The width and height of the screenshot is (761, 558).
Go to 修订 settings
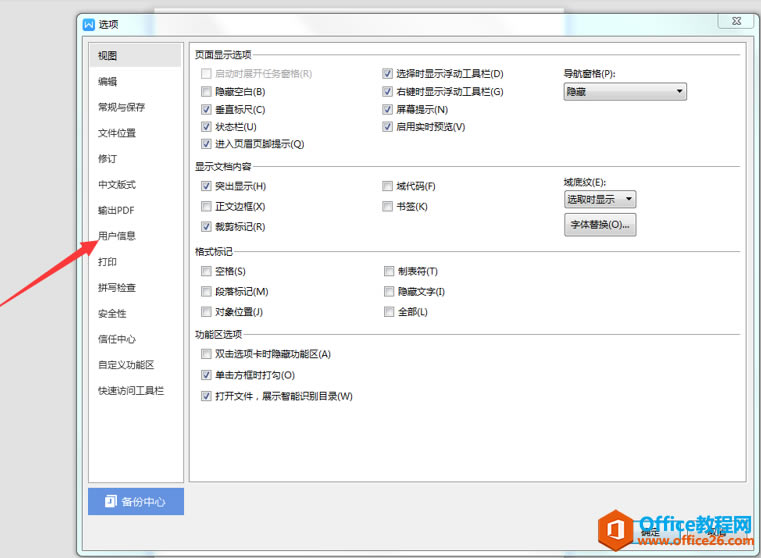[107, 159]
